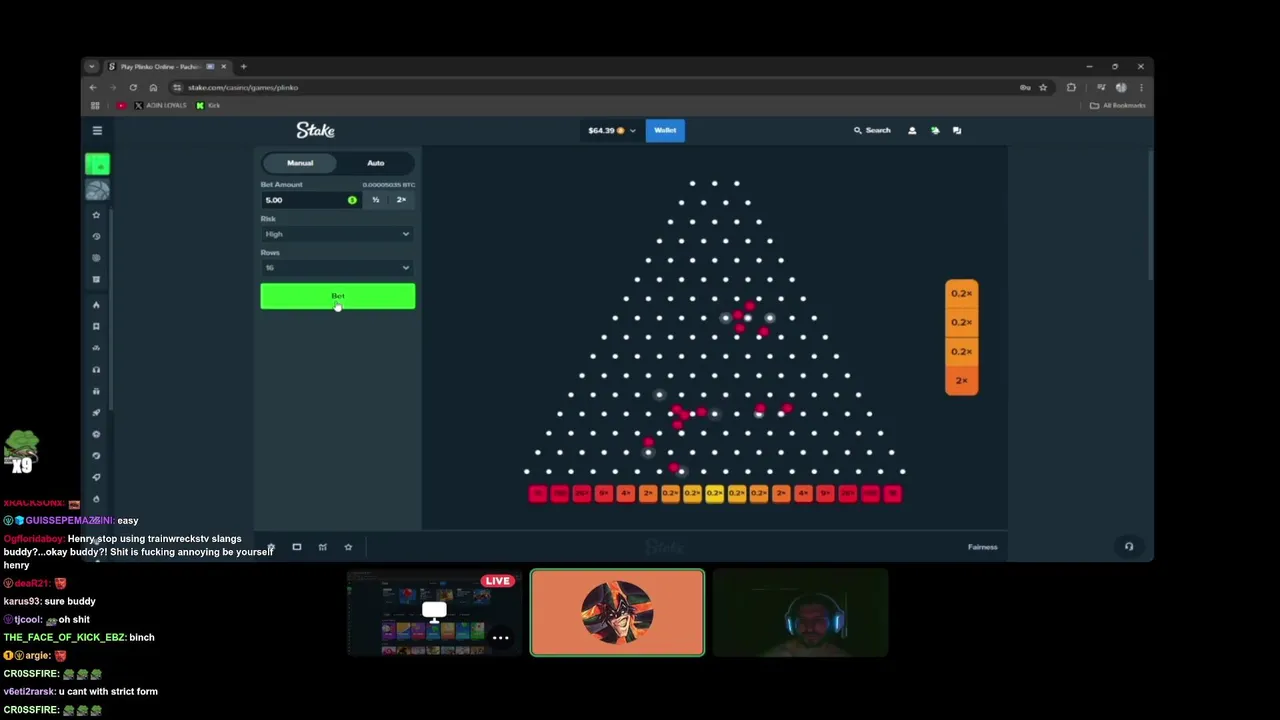Open the Wallet
This screenshot has width=1280, height=720.
coord(665,130)
